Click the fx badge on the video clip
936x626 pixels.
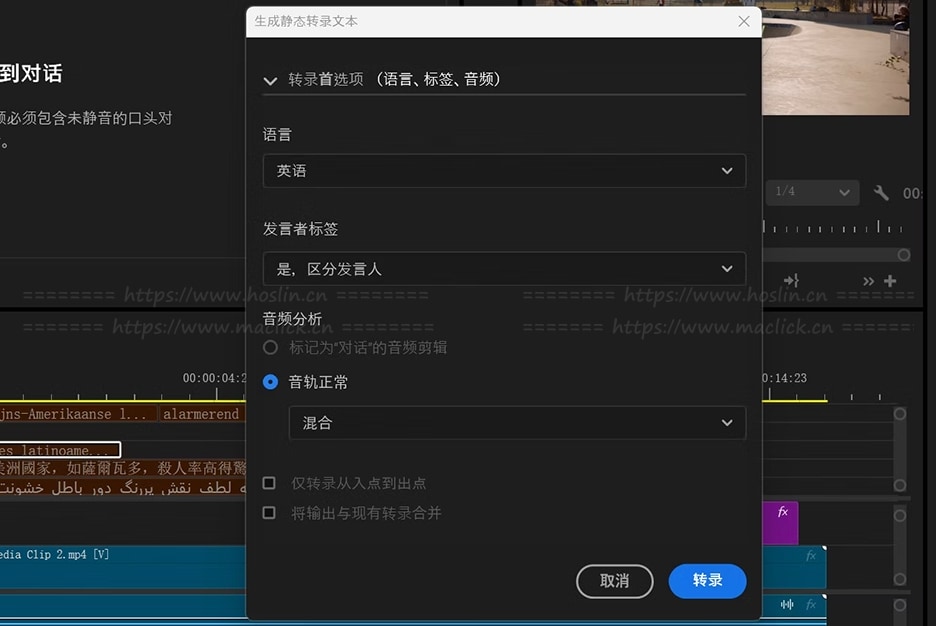tap(811, 556)
